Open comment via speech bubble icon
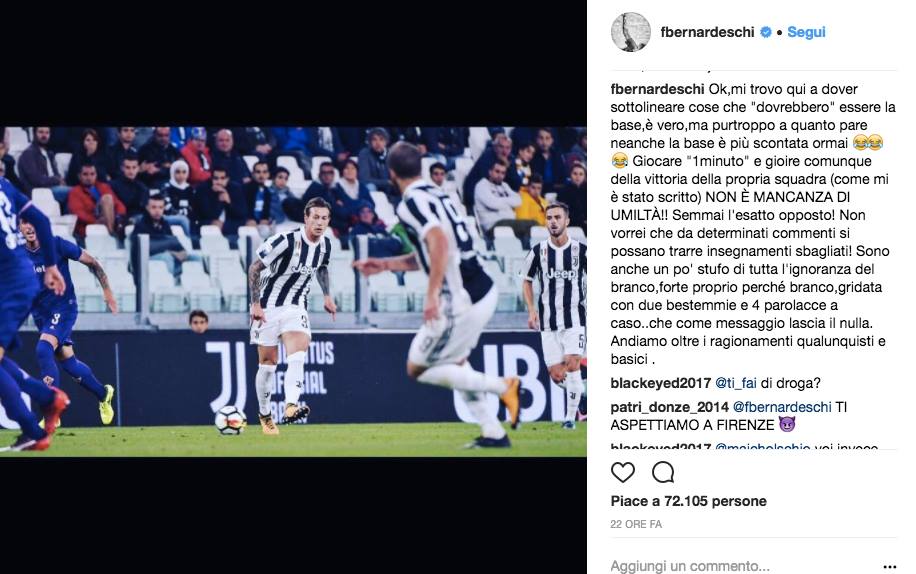 coord(663,472)
